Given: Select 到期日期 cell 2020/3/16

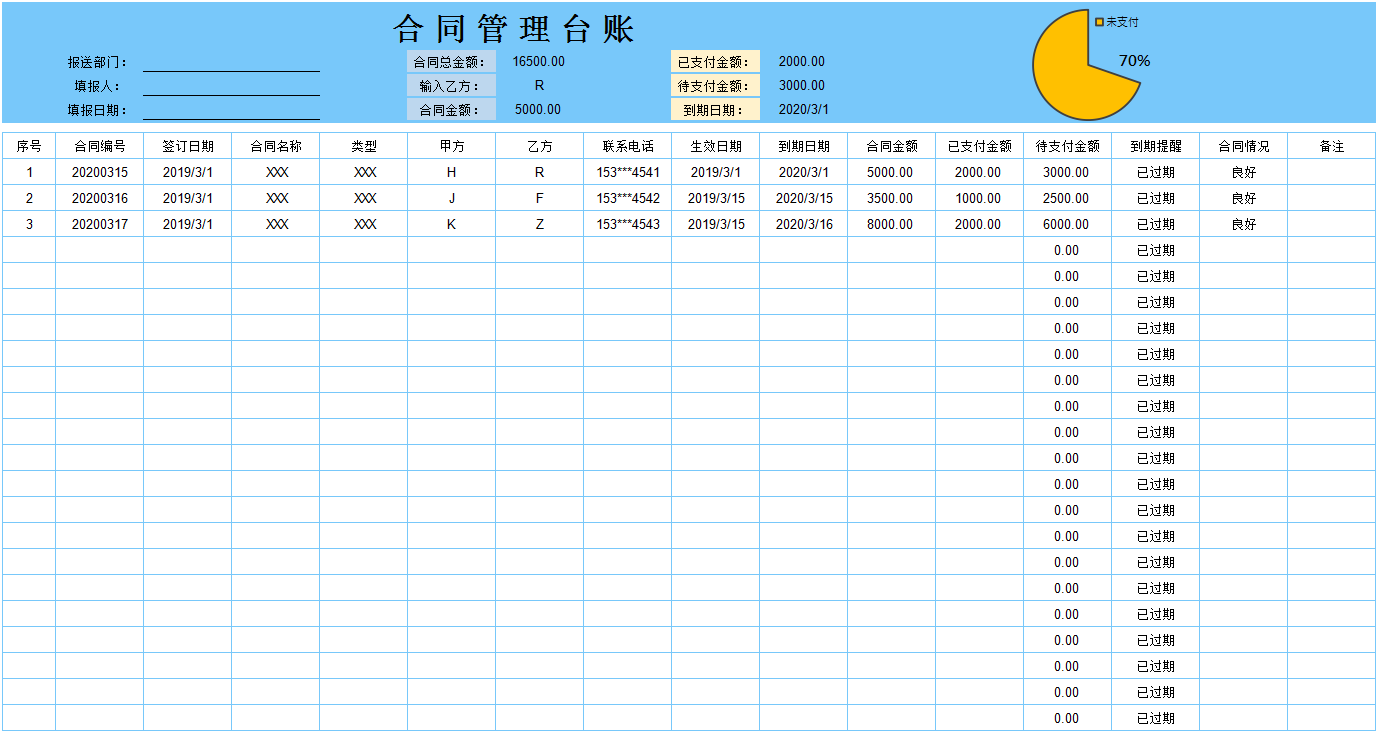Looking at the screenshot, I should click(x=804, y=224).
